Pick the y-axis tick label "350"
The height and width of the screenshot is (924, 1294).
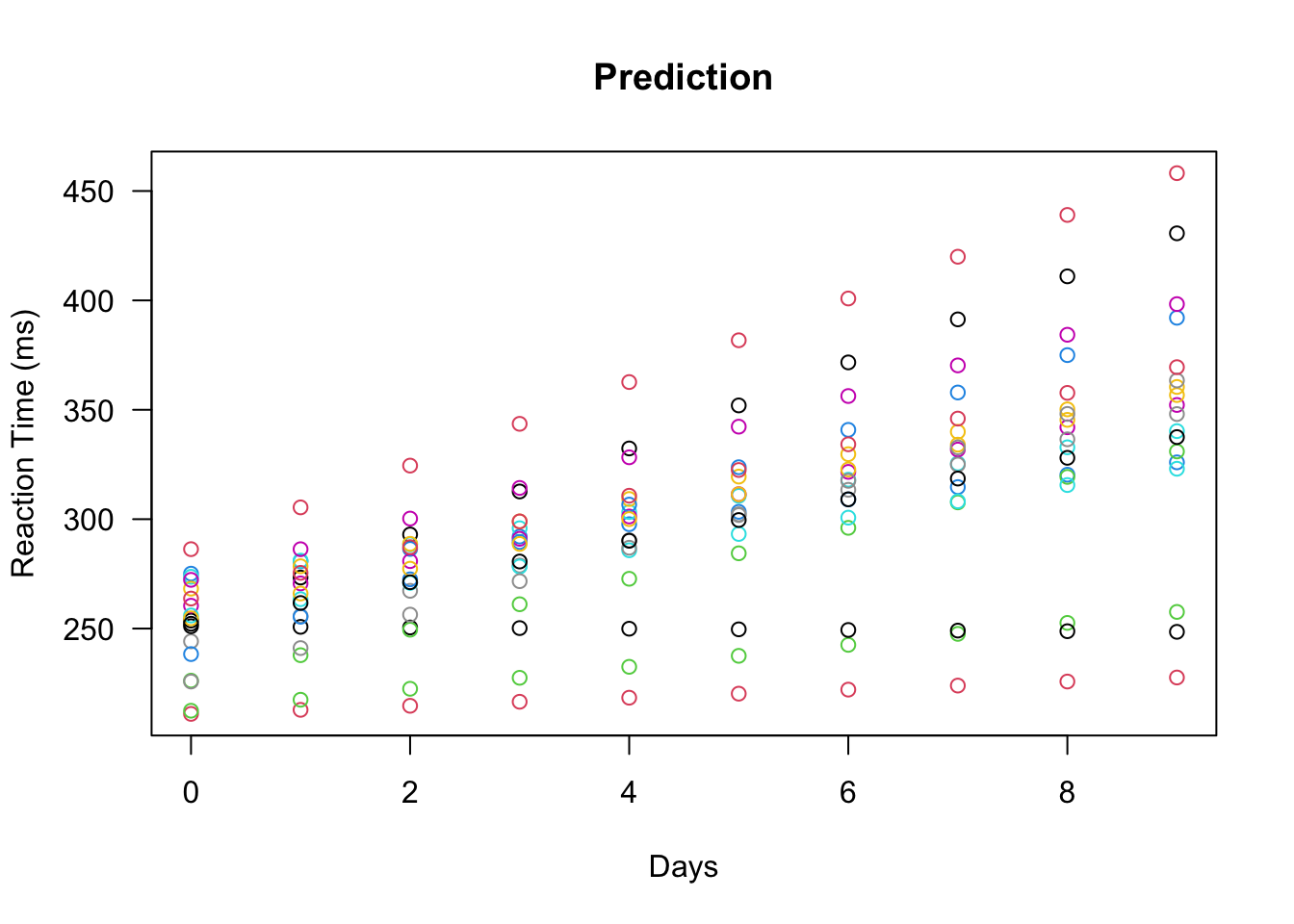(89, 411)
